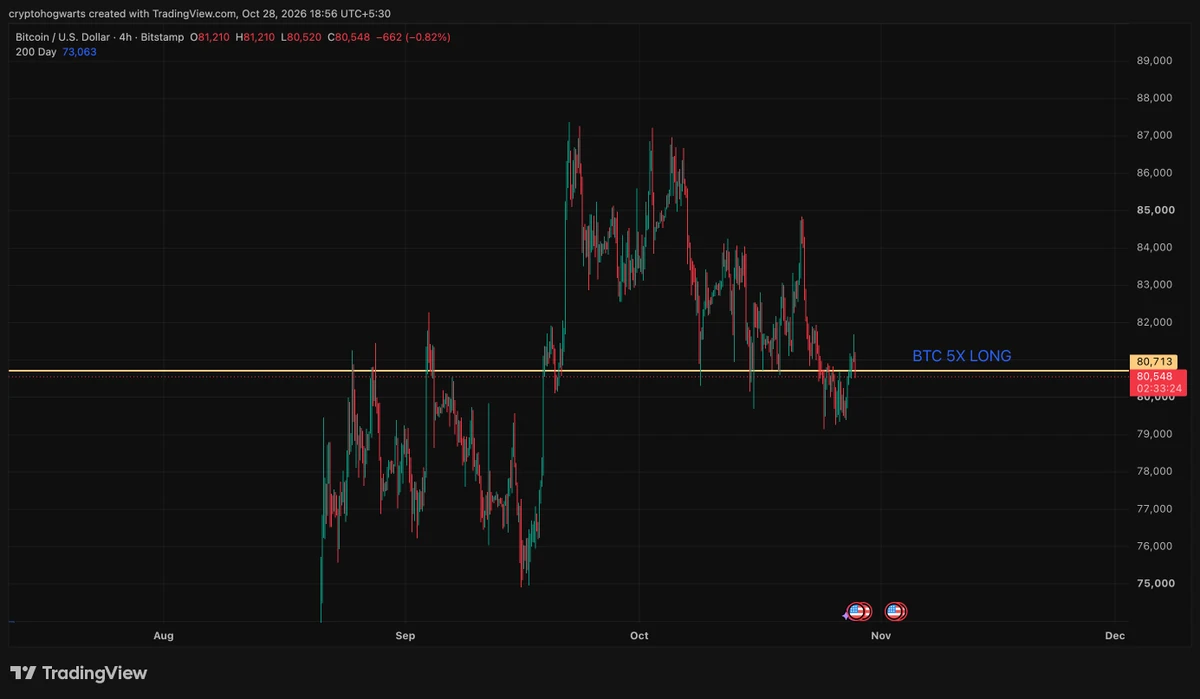Select the '200 Day' indicator label

[x=35, y=52]
